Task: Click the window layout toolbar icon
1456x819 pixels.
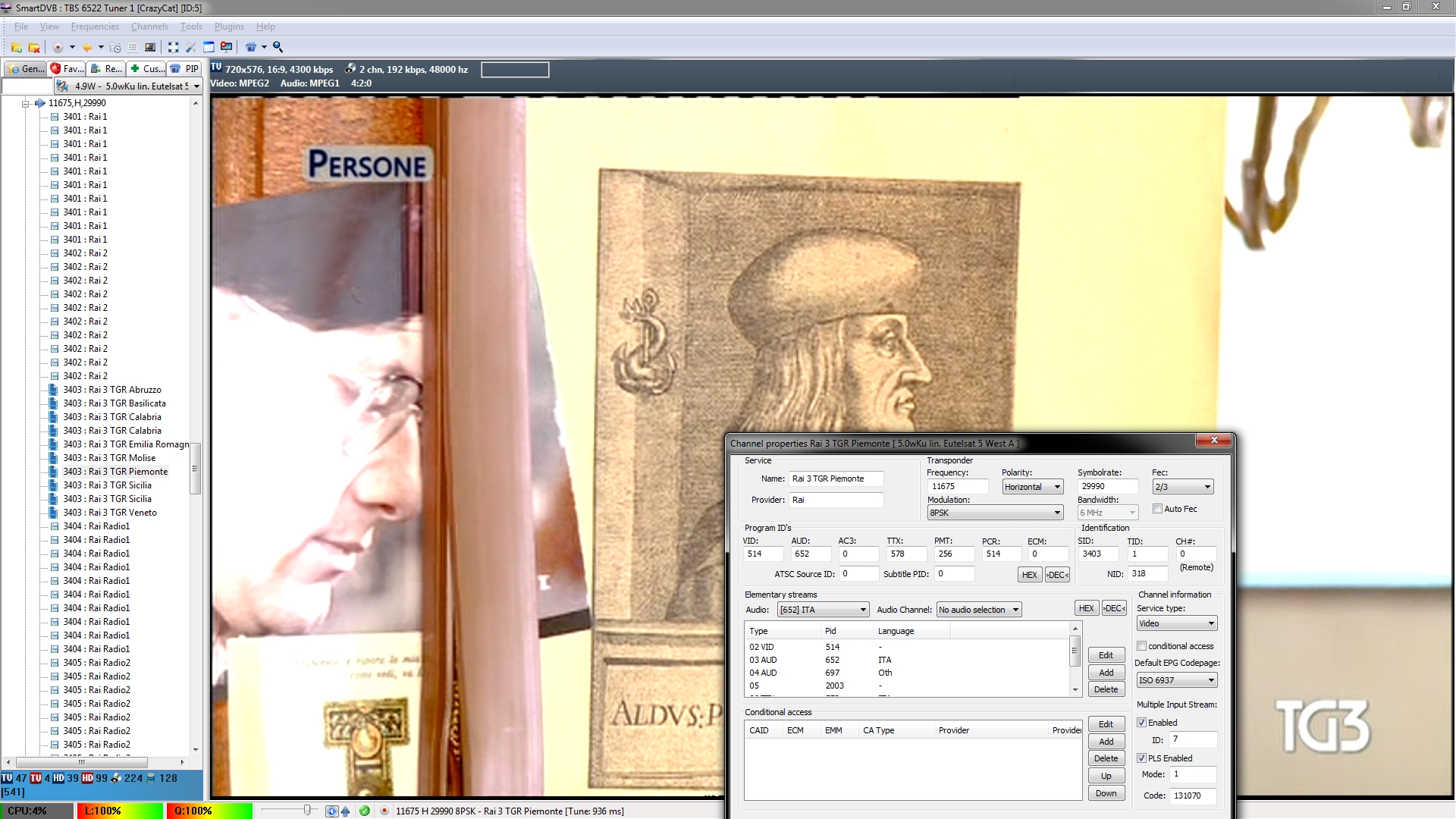Action: point(209,47)
